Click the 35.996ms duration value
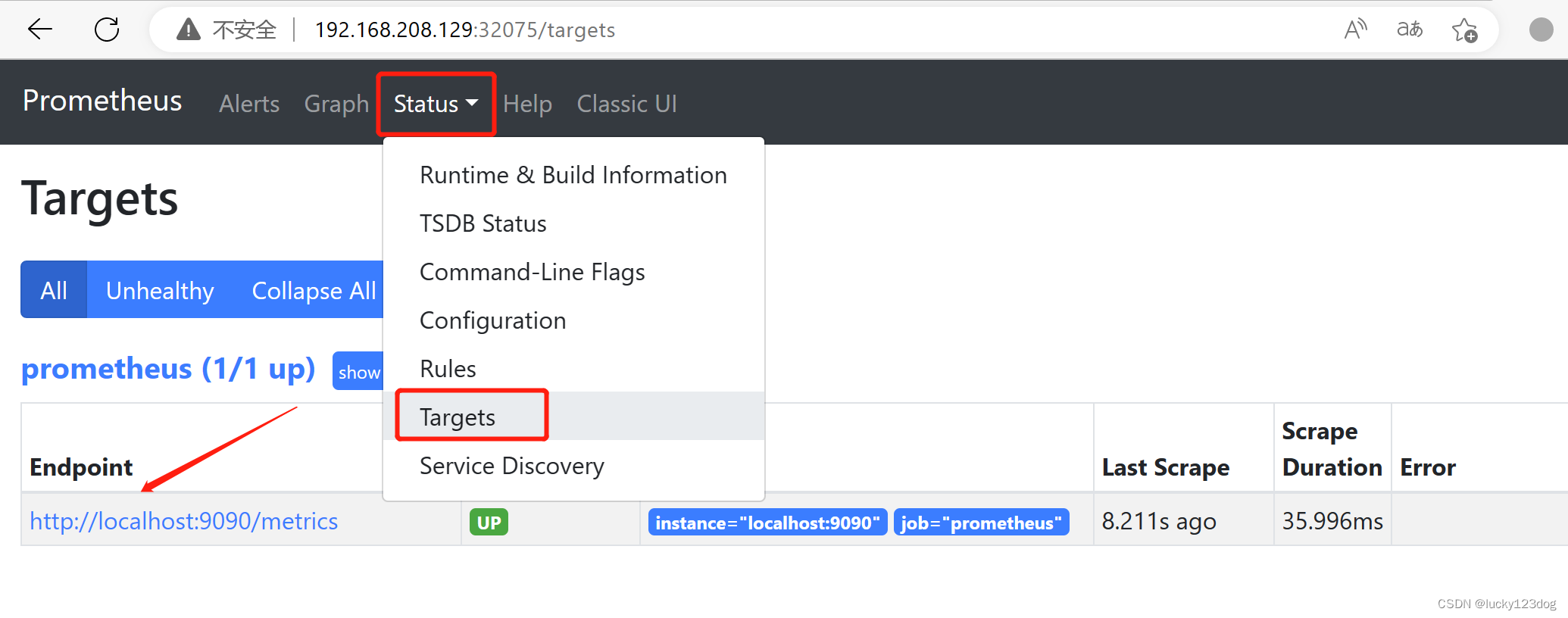Screen dimensions: 1568x618 click(x=1332, y=521)
